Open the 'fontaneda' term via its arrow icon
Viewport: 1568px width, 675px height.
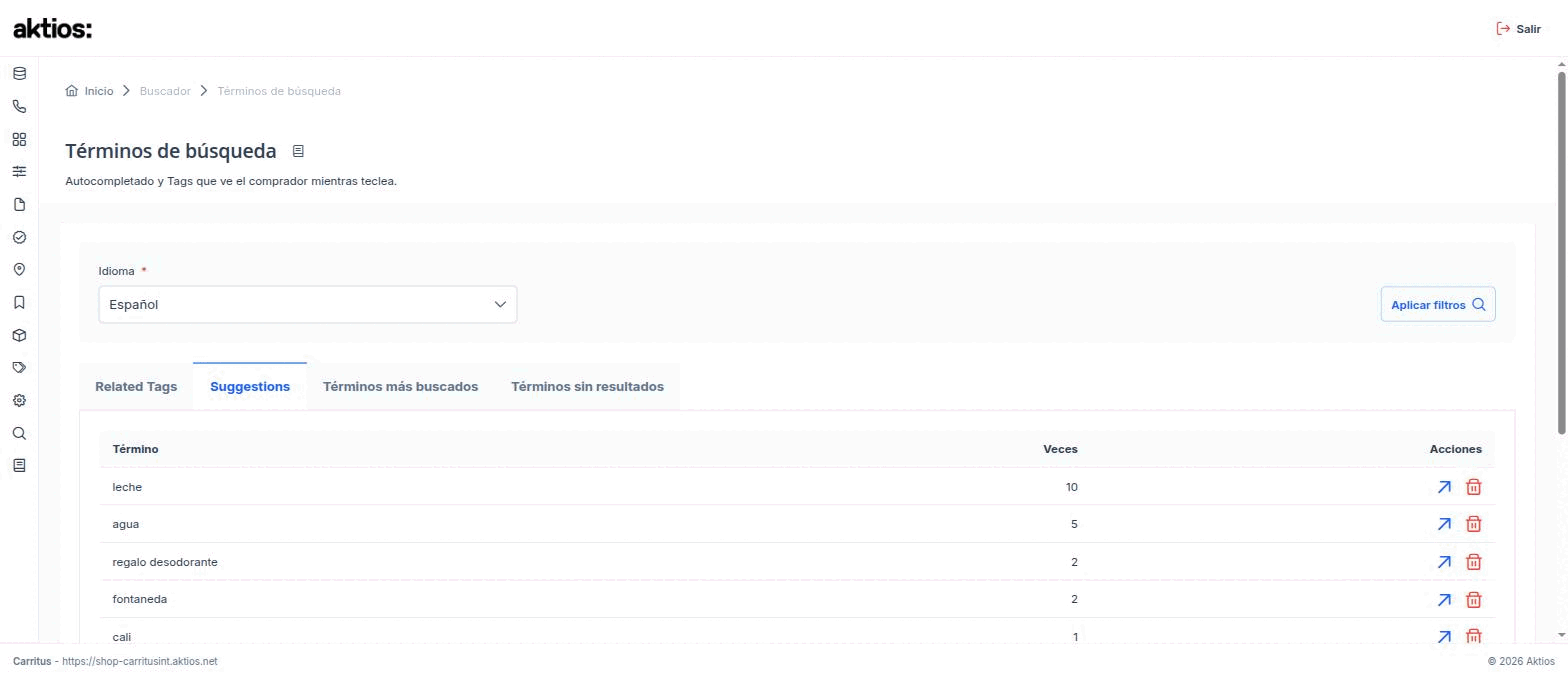coord(1444,600)
